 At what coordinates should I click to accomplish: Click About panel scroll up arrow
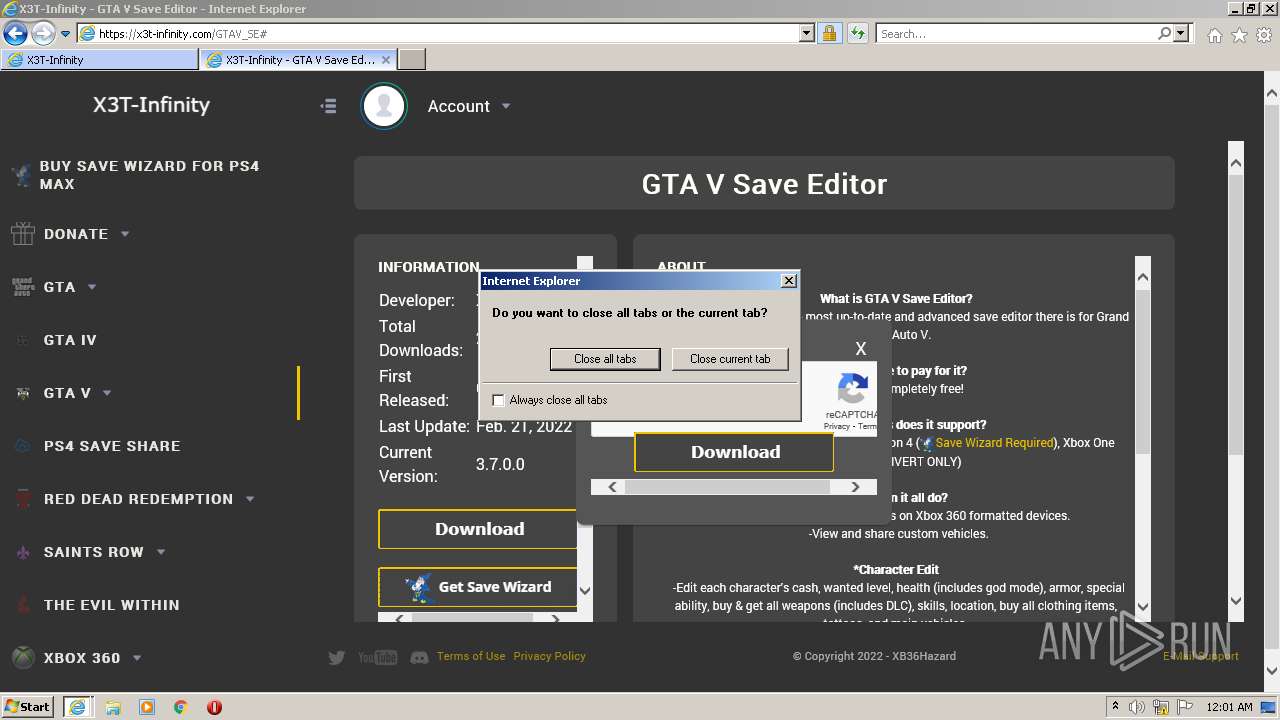pos(1143,278)
